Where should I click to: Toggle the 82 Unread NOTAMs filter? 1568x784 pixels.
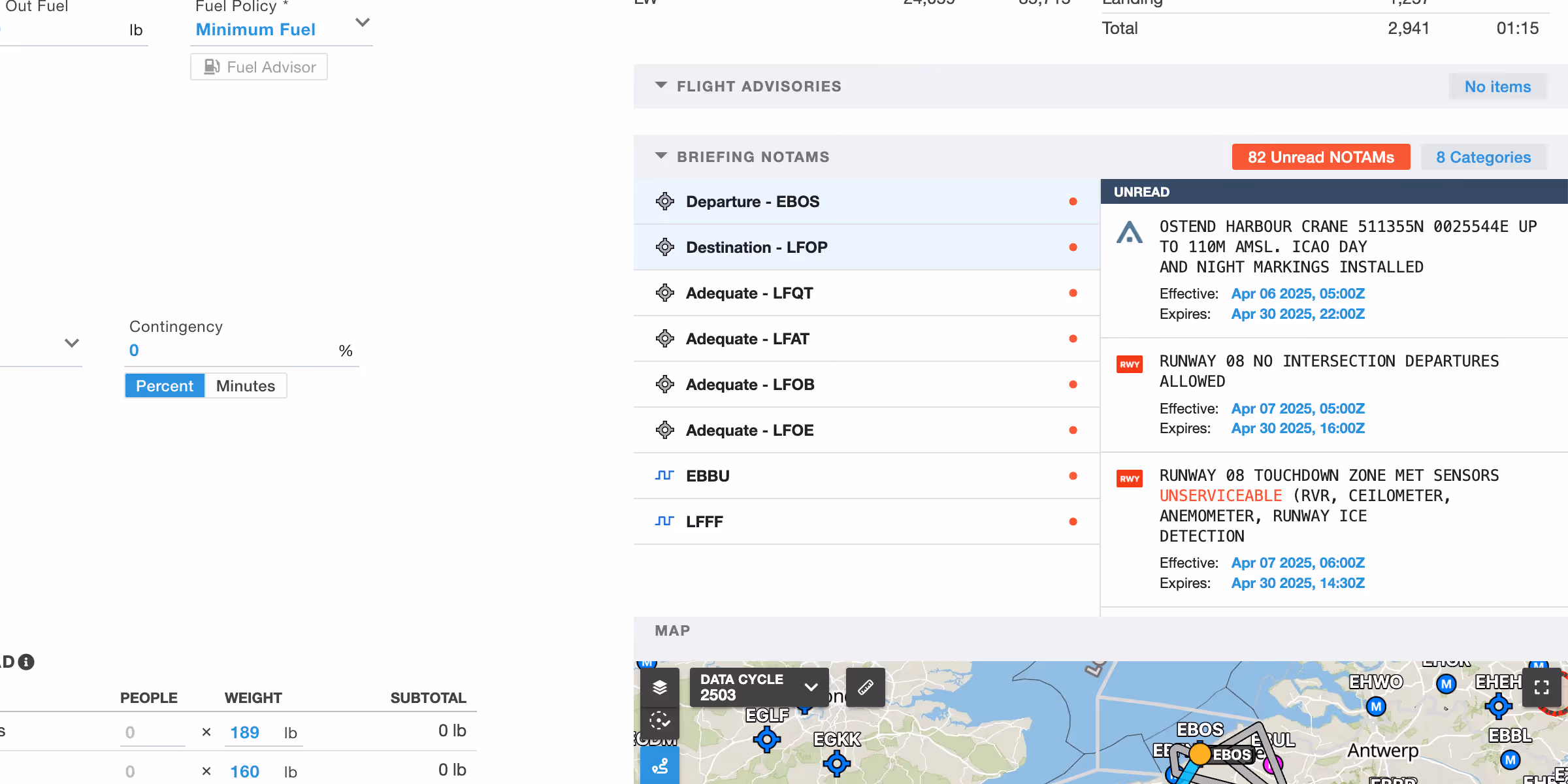point(1320,157)
